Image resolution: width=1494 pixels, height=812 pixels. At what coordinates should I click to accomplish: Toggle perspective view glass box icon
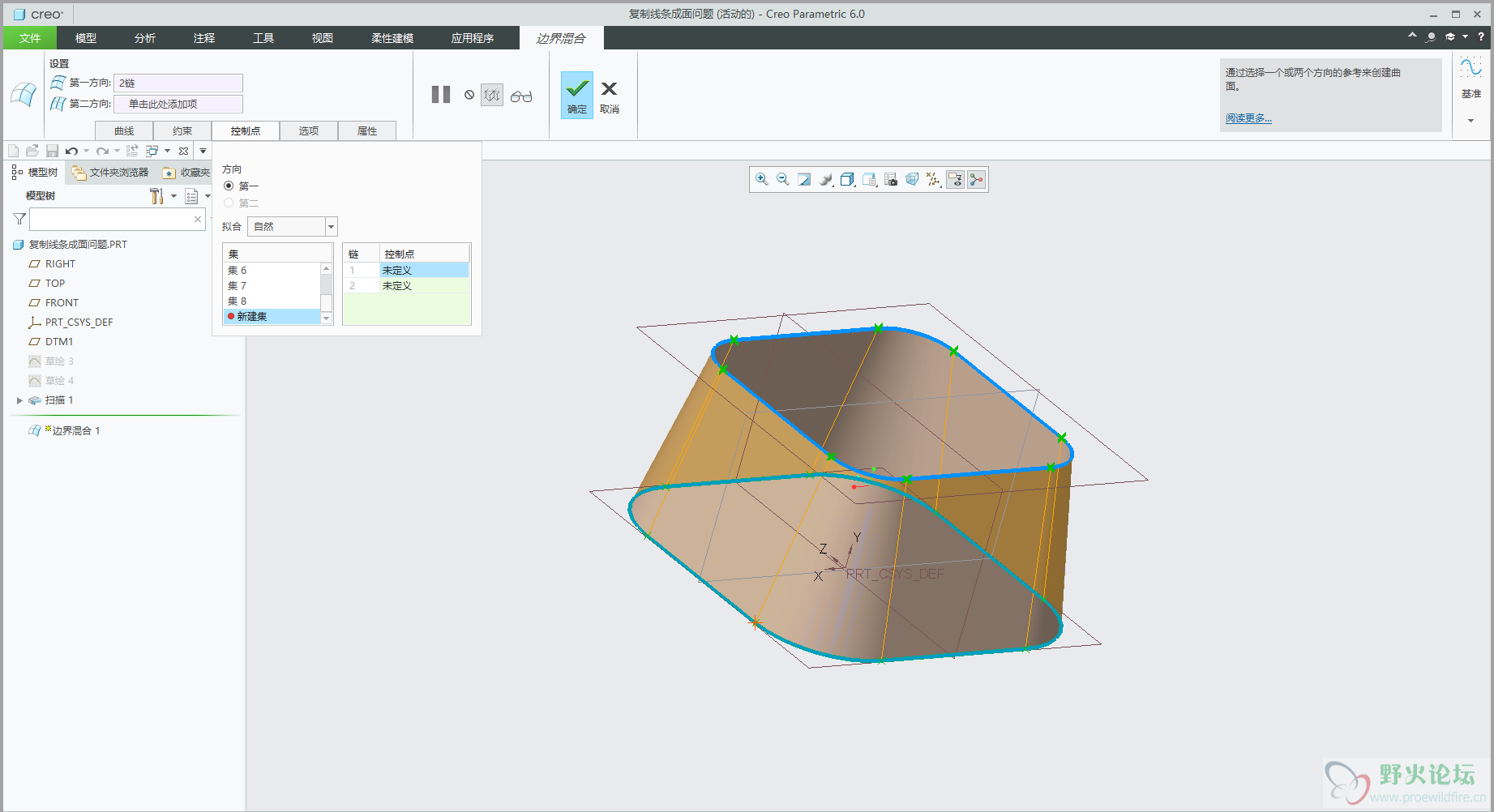pyautogui.click(x=912, y=179)
